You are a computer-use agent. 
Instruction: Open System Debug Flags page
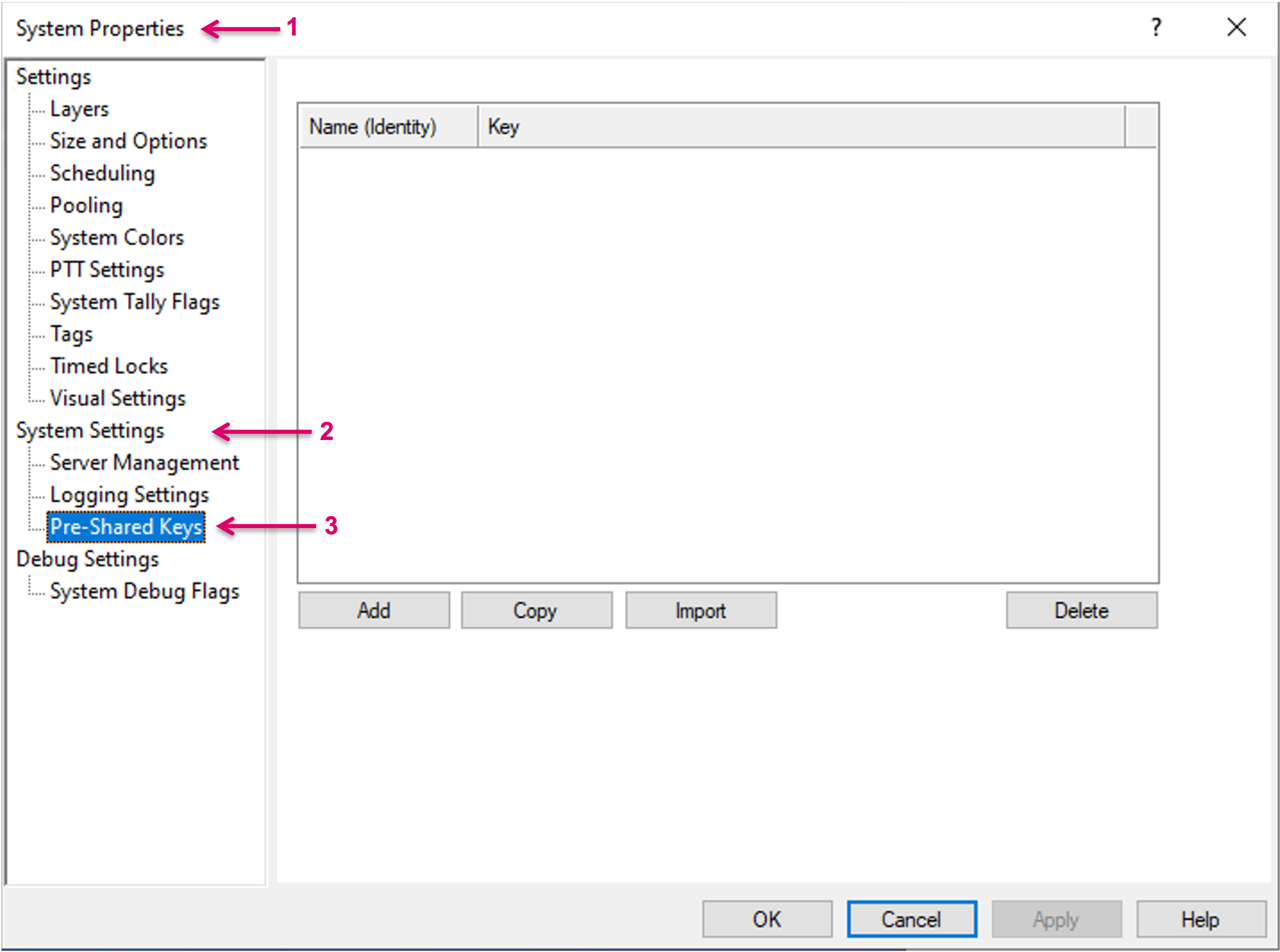pos(144,591)
